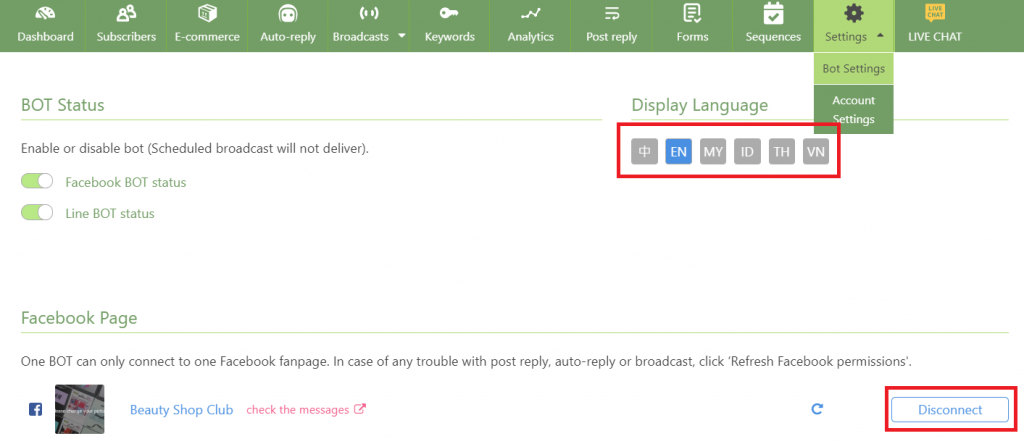
Task: Click the Facebook logo icon beside the page thumbnail
Action: (36, 409)
